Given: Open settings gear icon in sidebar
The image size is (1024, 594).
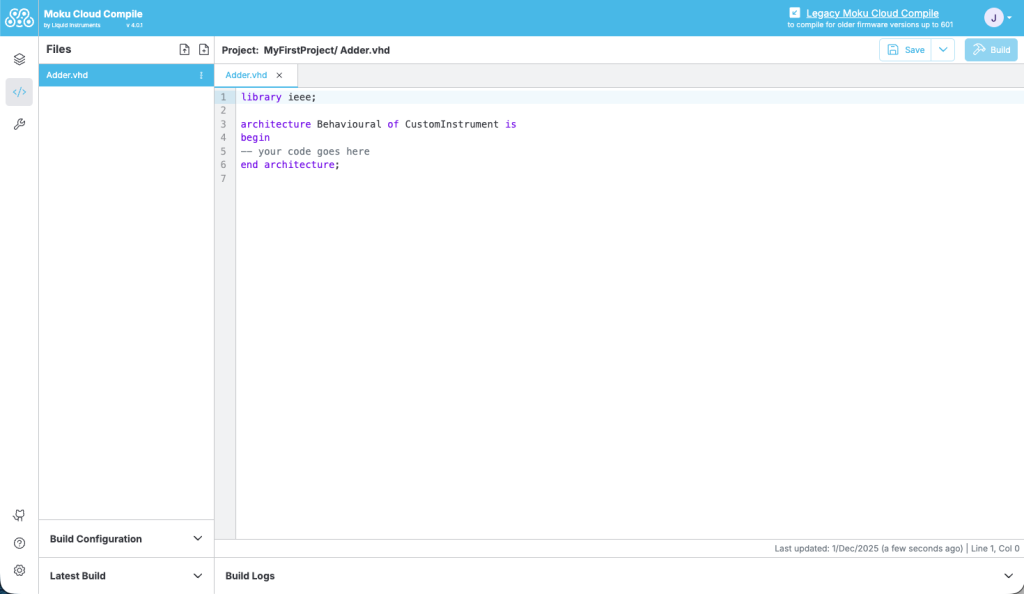Looking at the screenshot, I should (x=19, y=570).
